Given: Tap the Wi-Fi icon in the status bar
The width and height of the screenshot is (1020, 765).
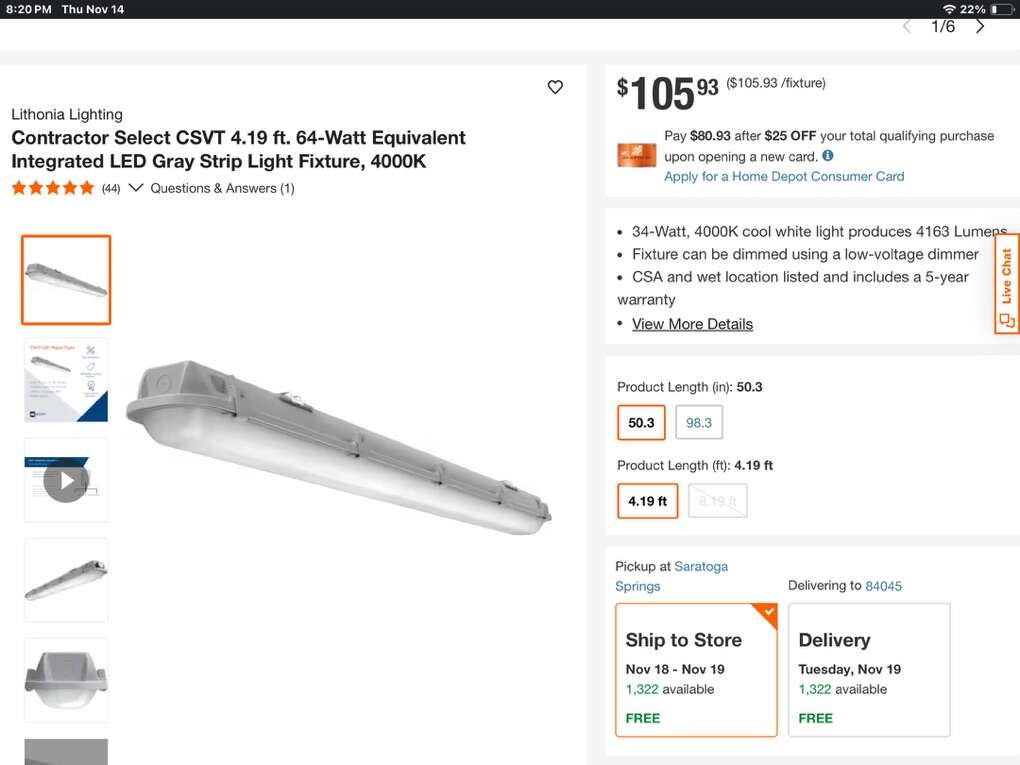Looking at the screenshot, I should coord(949,9).
